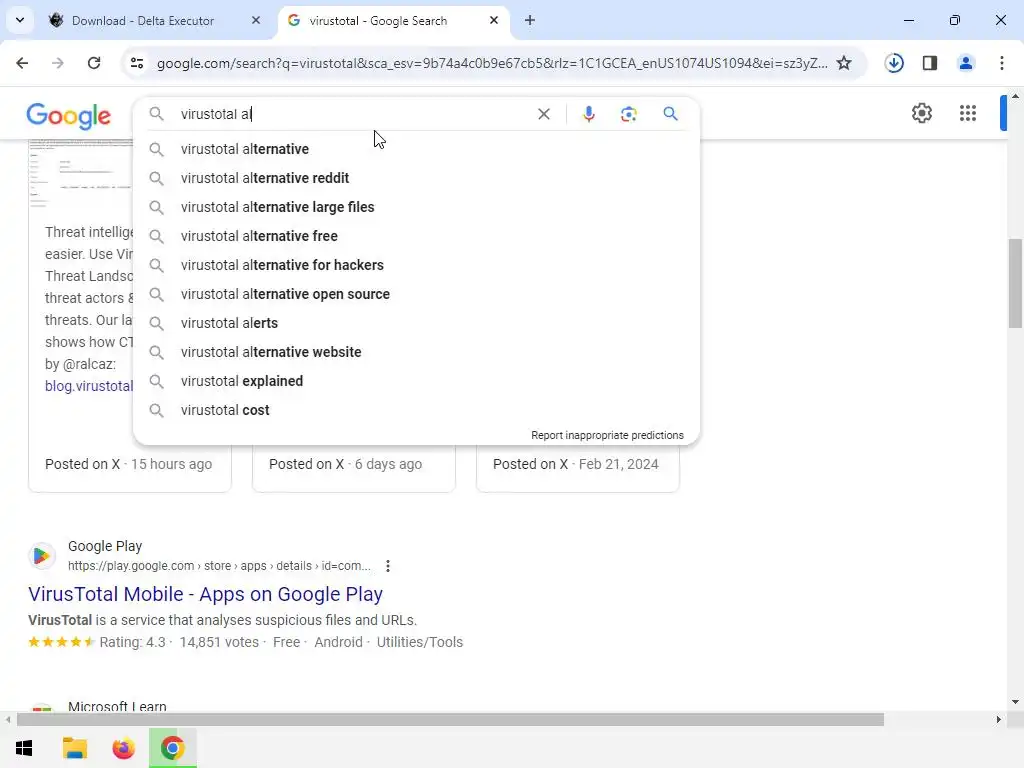Open the Windows Start menu
1024x768 pixels.
tap(24, 748)
